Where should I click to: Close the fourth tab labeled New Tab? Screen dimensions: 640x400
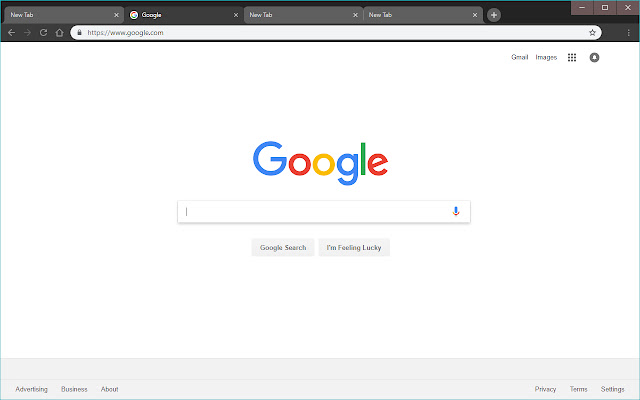[x=475, y=15]
